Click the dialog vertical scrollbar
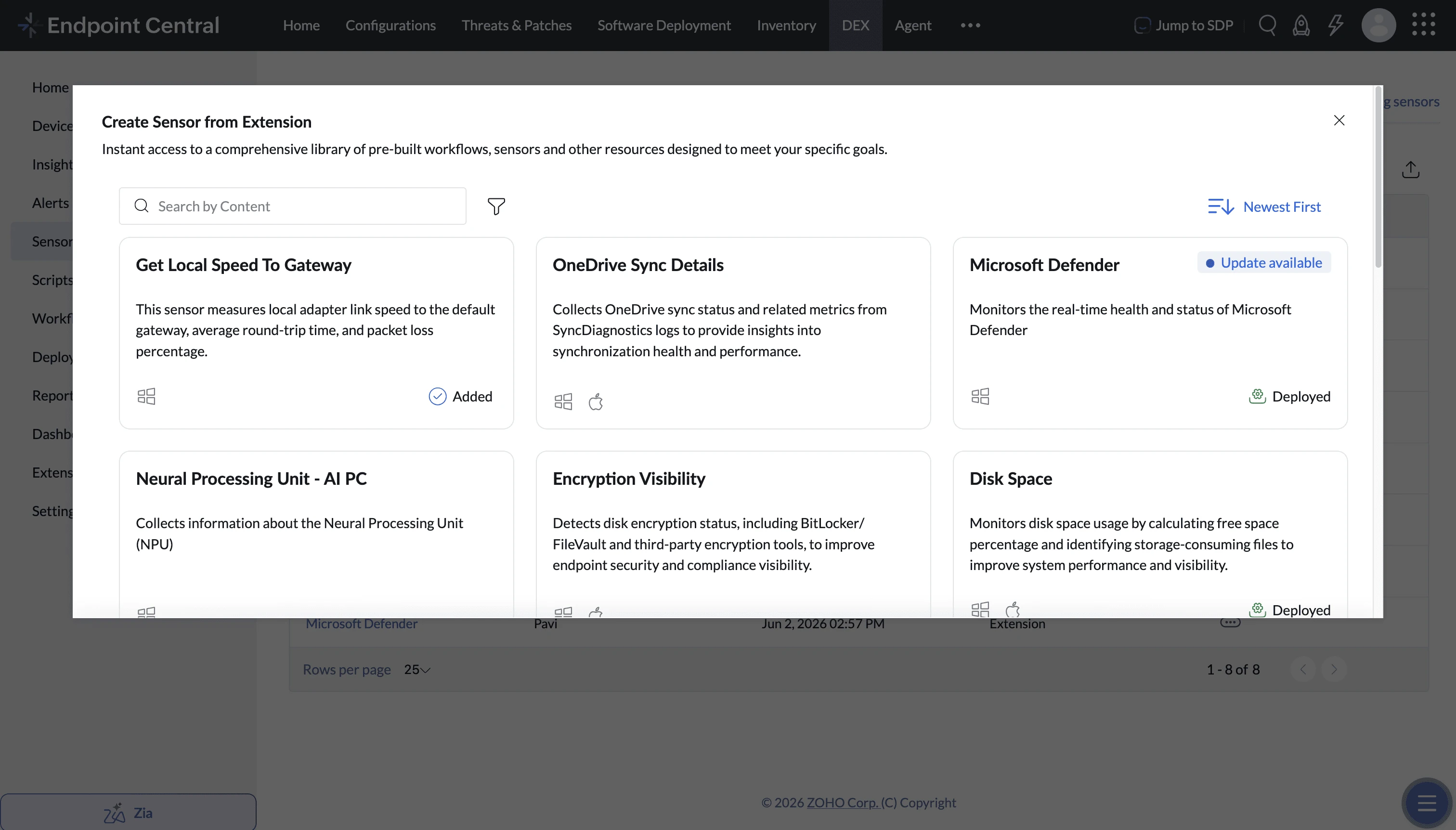The height and width of the screenshot is (830, 1456). coord(1378,177)
